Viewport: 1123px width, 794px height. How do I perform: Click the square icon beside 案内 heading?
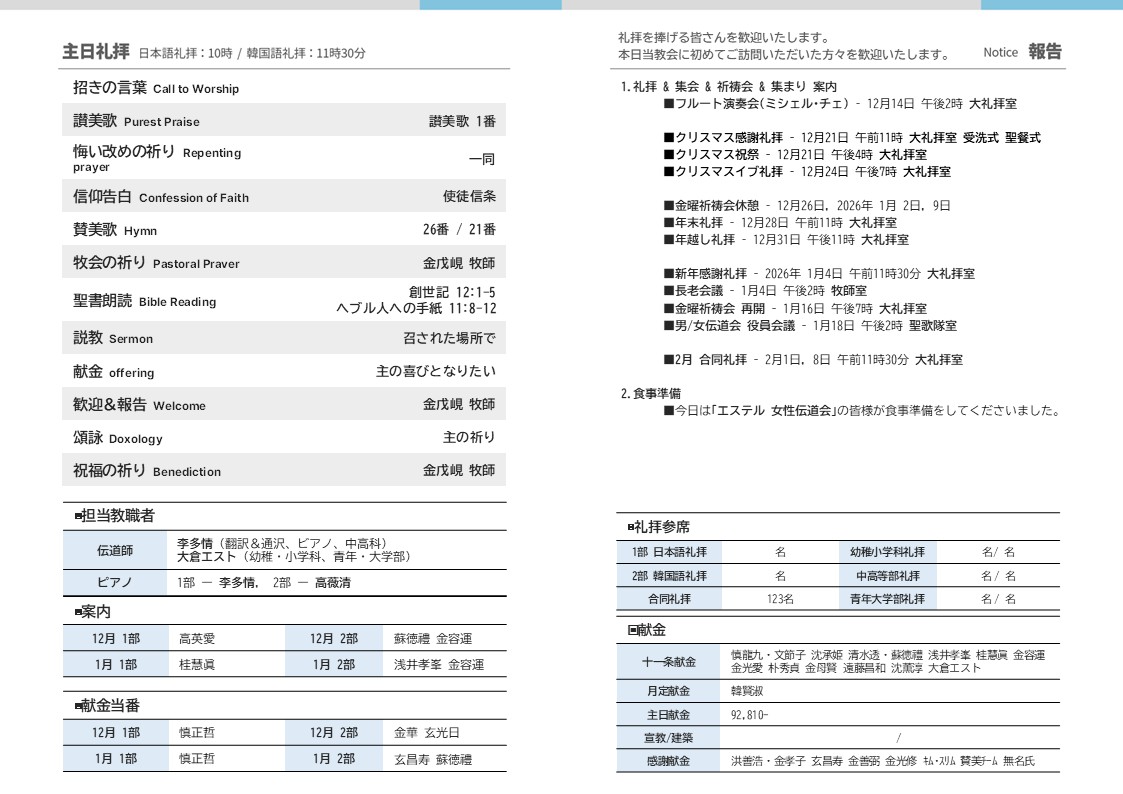(78, 611)
